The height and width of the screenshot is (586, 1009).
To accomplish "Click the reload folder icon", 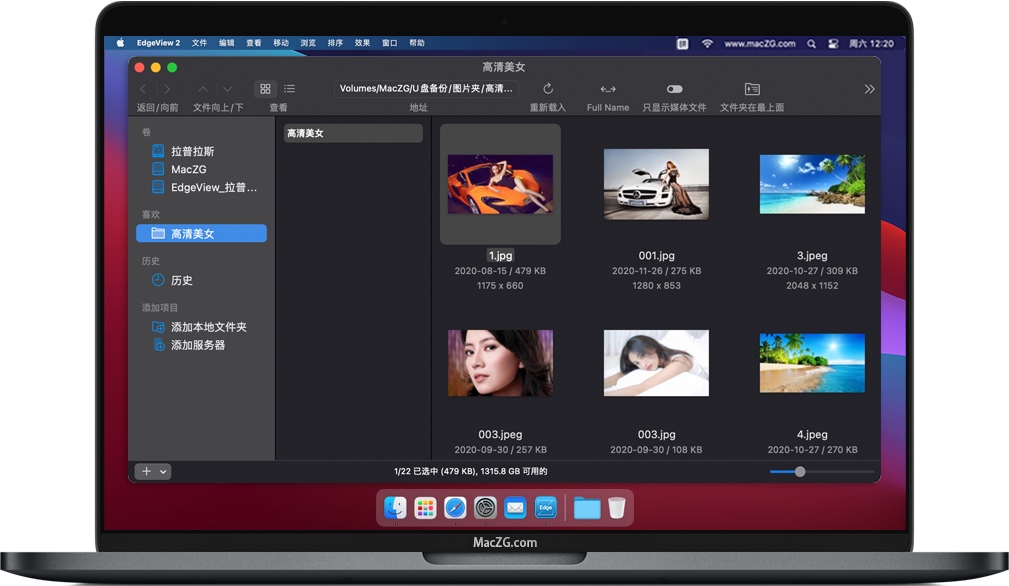I will click(x=548, y=89).
